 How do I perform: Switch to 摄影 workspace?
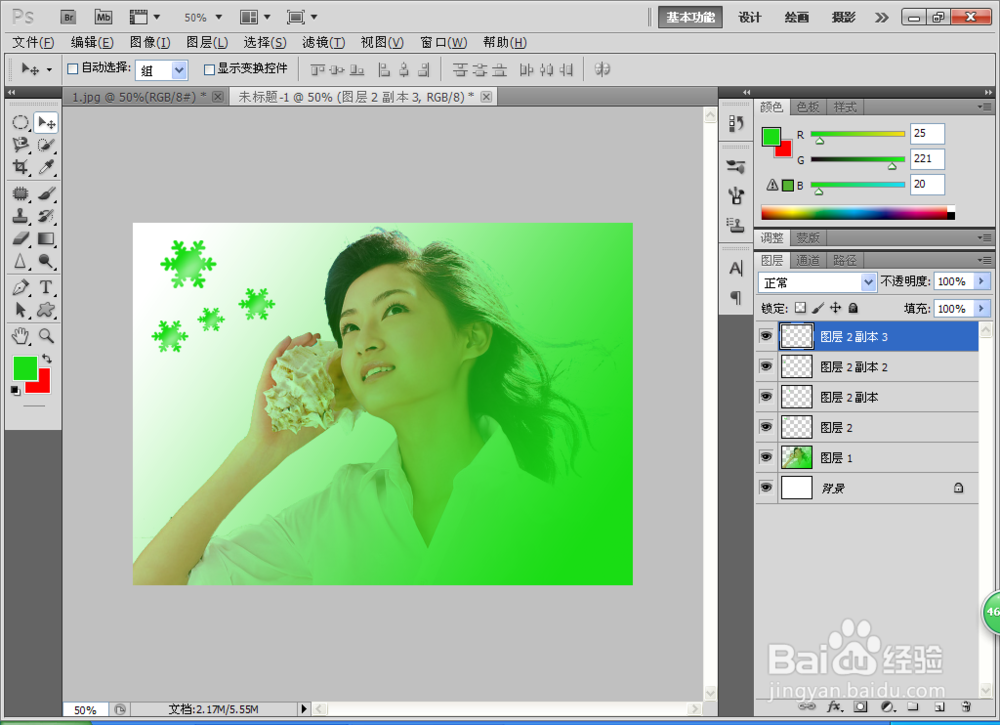(x=843, y=17)
